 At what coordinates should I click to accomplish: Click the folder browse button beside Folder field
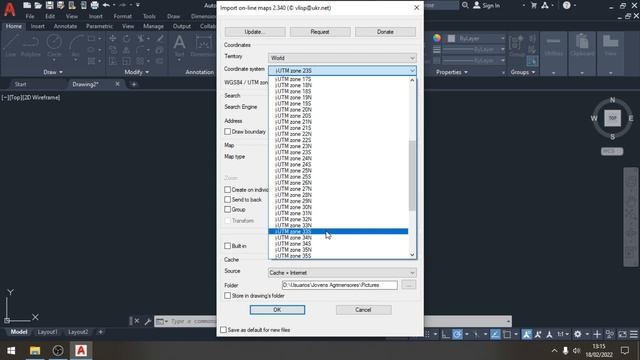409,285
